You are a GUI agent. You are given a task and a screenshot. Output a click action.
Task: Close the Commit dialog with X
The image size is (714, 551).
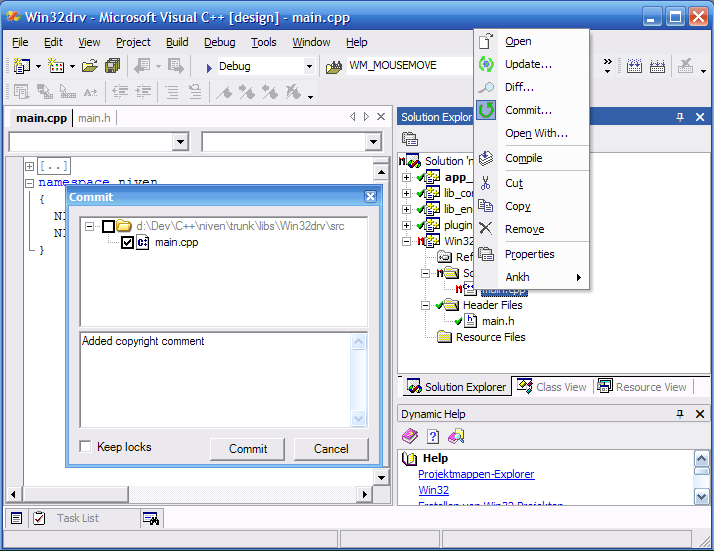pos(371,196)
